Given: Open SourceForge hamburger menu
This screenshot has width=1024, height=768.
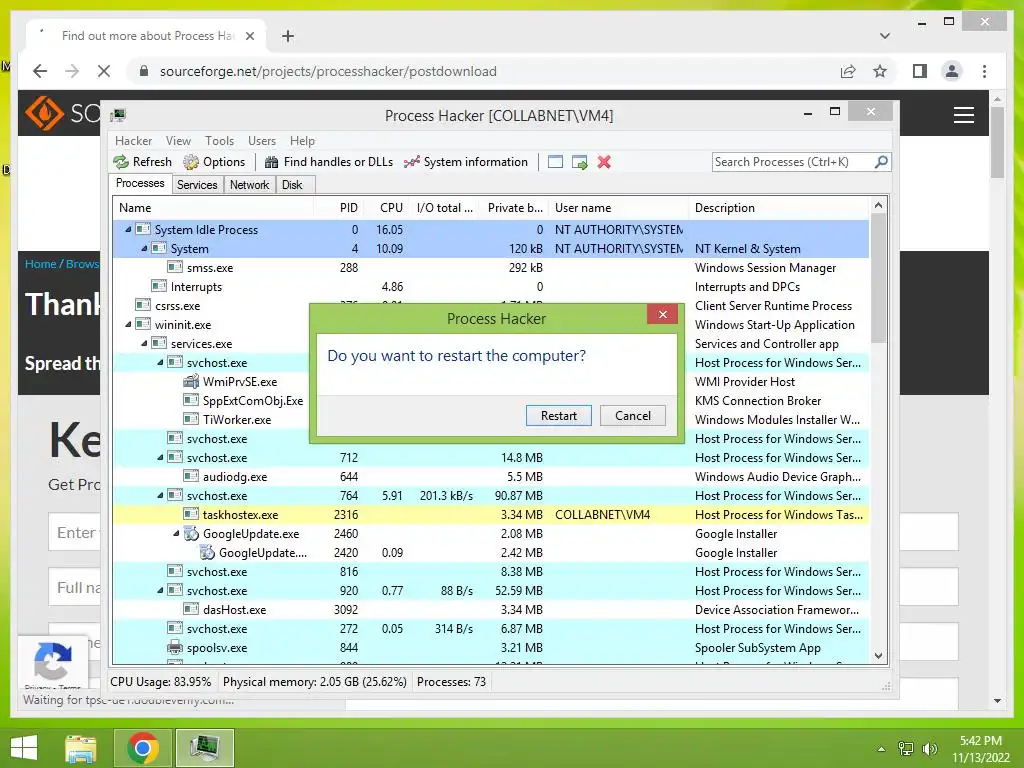Looking at the screenshot, I should point(964,115).
